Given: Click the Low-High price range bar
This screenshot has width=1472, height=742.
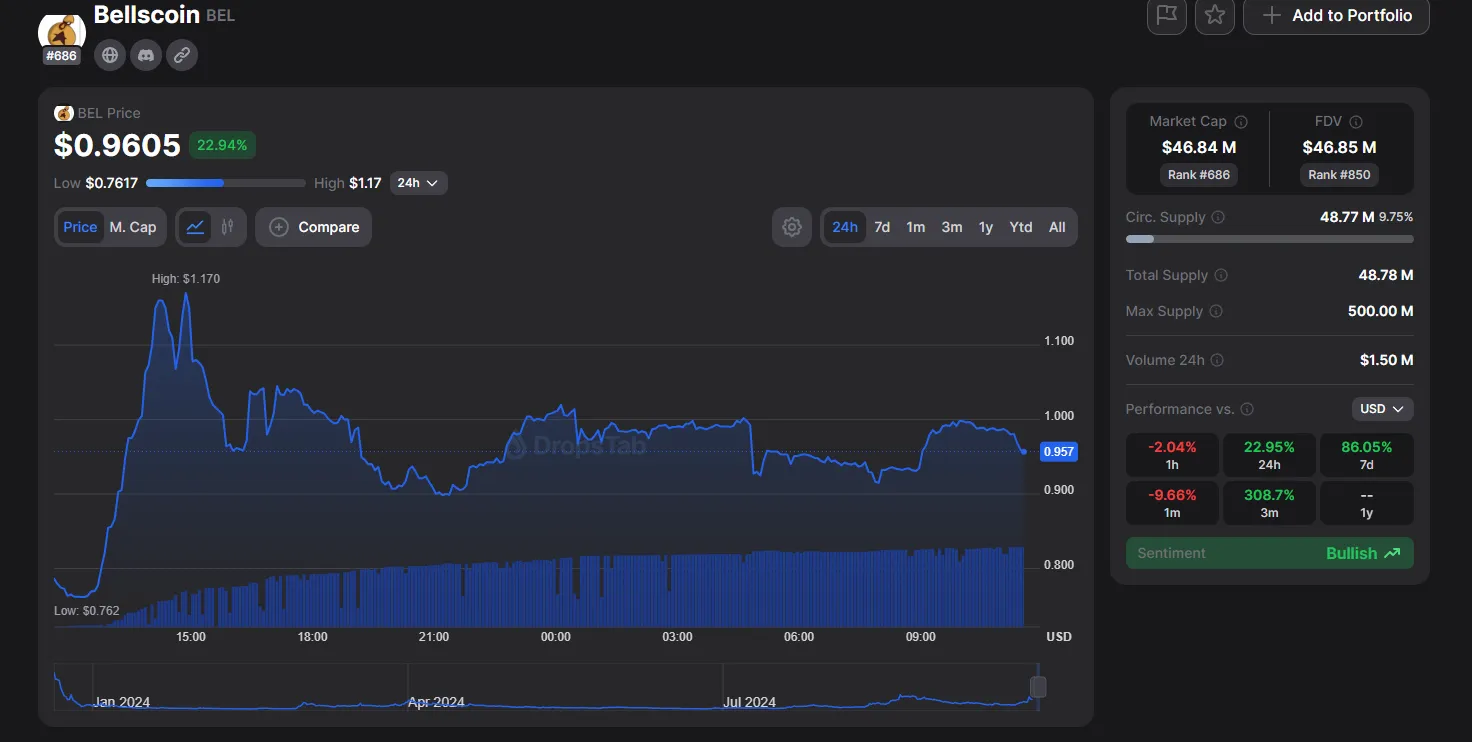Looking at the screenshot, I should (x=226, y=183).
